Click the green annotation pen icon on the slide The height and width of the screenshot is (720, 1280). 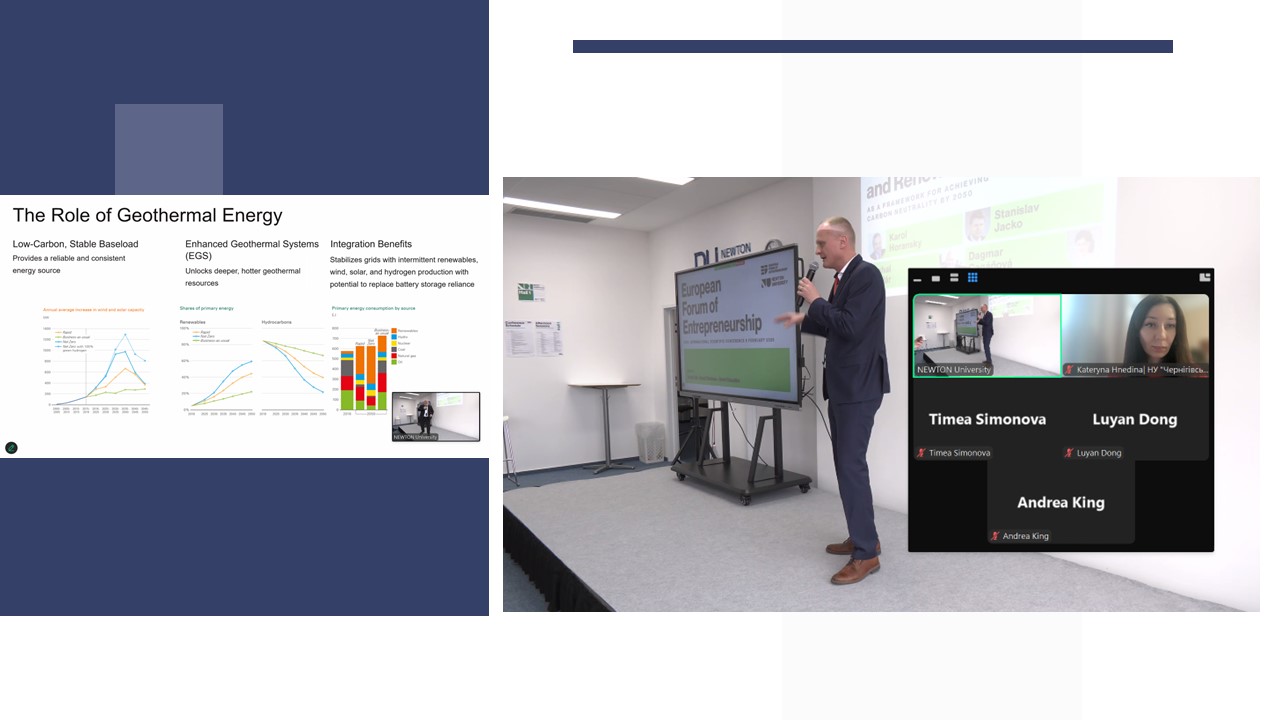(x=11, y=448)
